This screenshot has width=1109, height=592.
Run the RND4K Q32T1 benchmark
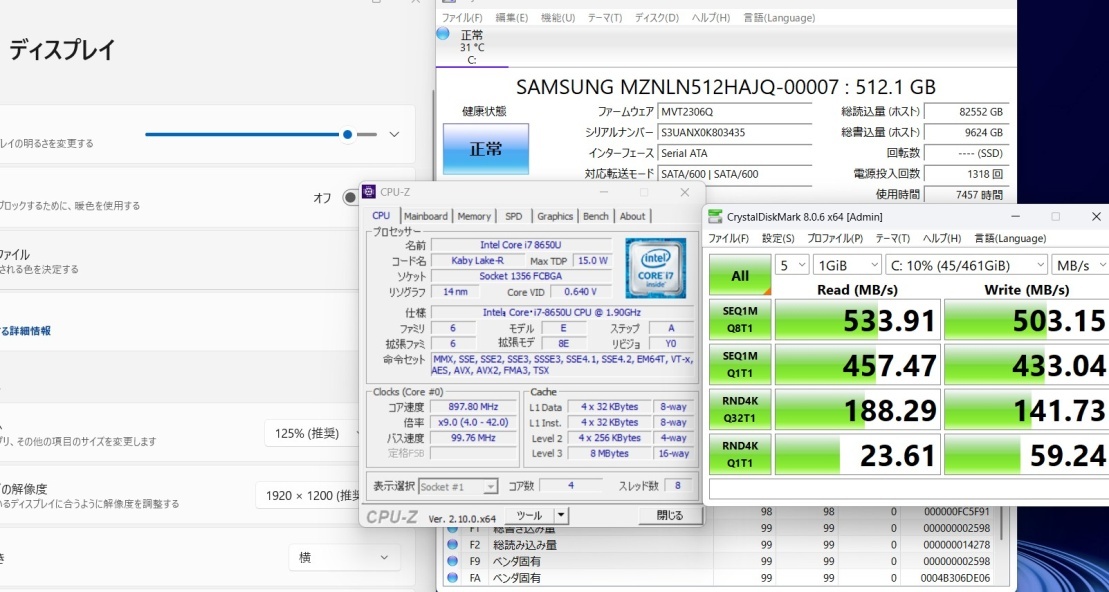[740, 409]
